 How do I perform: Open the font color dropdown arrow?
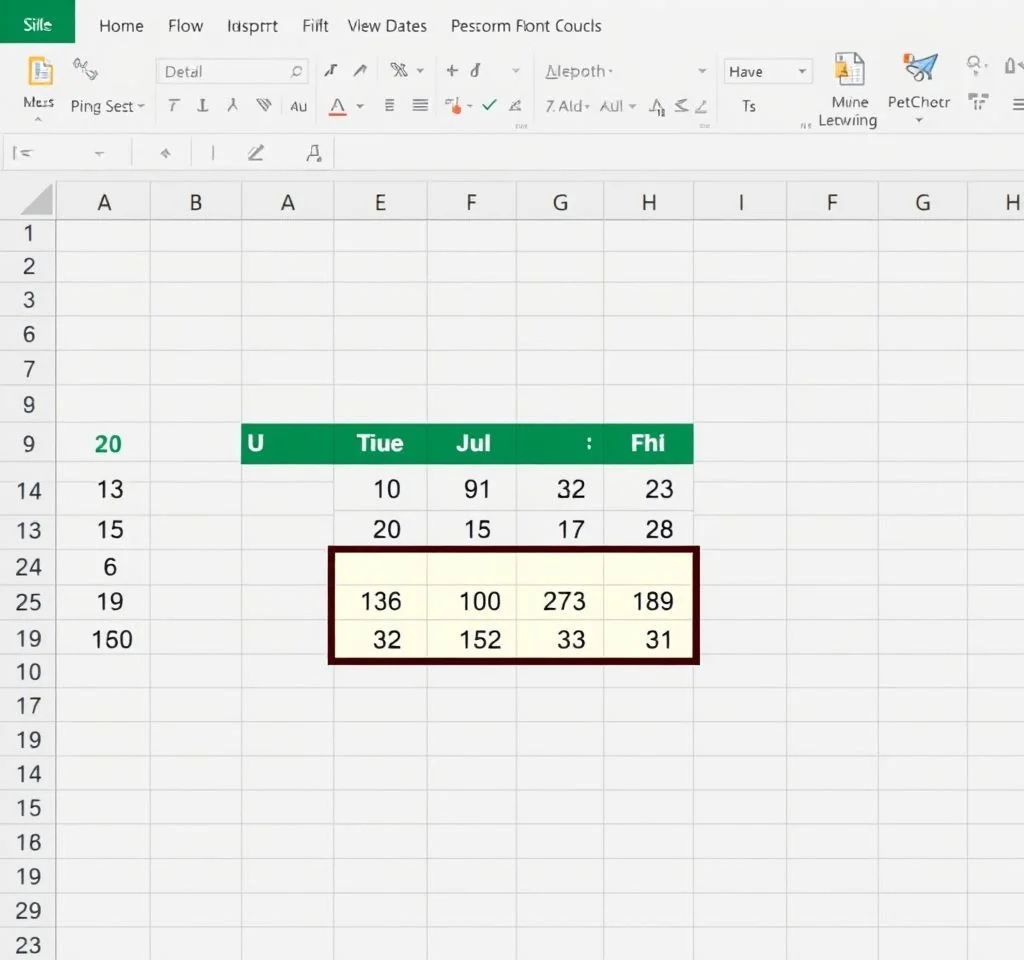point(360,106)
